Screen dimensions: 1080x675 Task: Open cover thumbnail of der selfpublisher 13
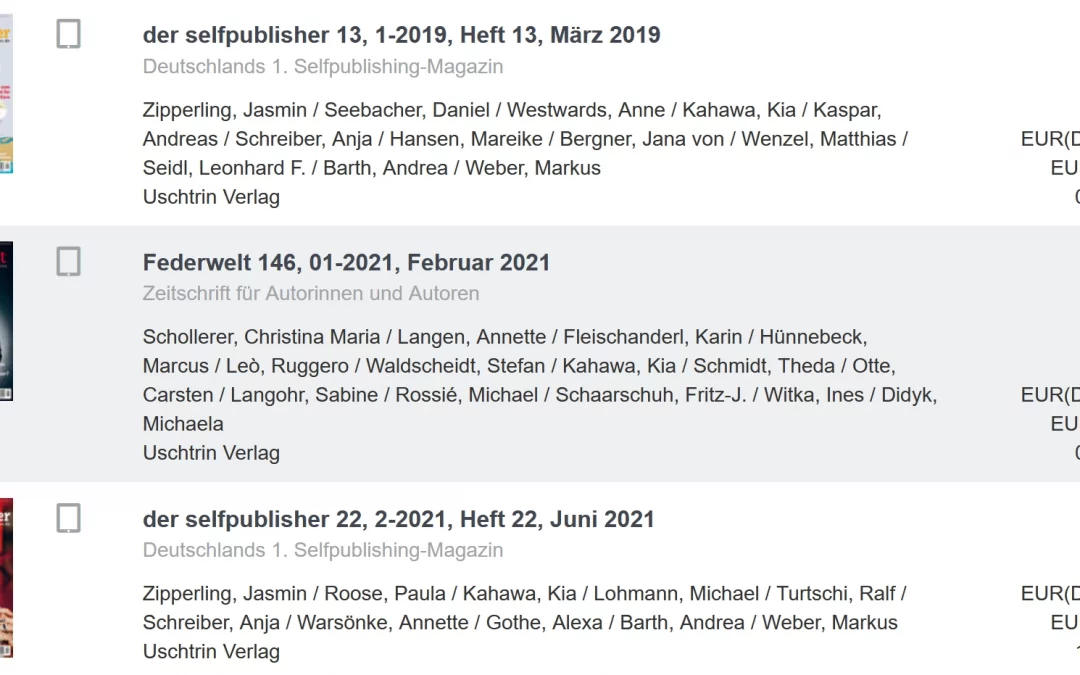[6, 95]
